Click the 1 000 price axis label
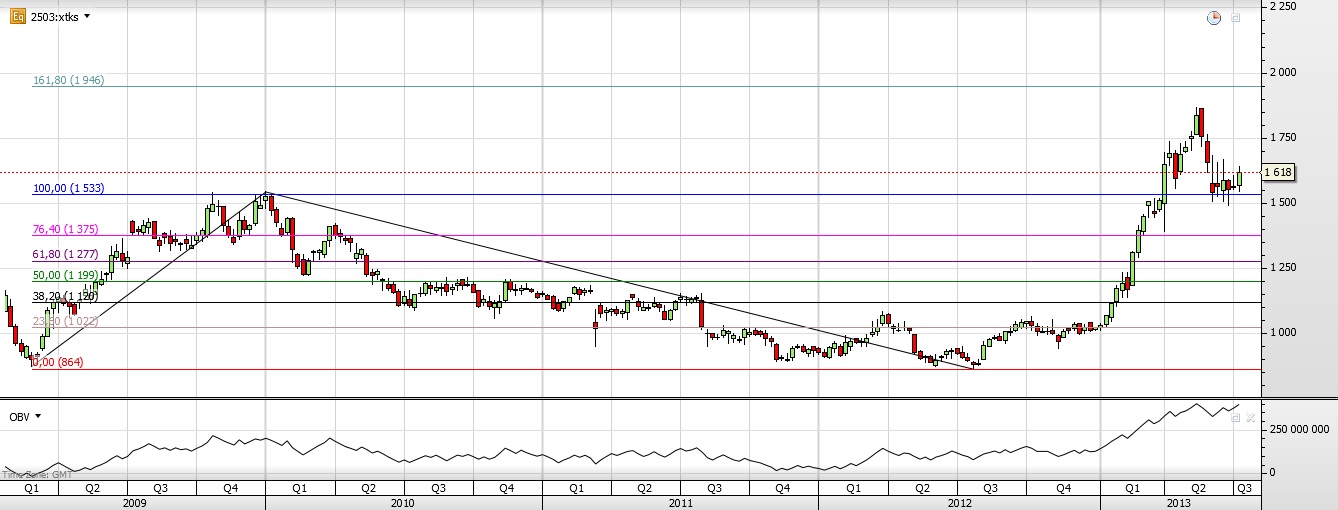Screen dimensions: 1338x510 click(1282, 332)
